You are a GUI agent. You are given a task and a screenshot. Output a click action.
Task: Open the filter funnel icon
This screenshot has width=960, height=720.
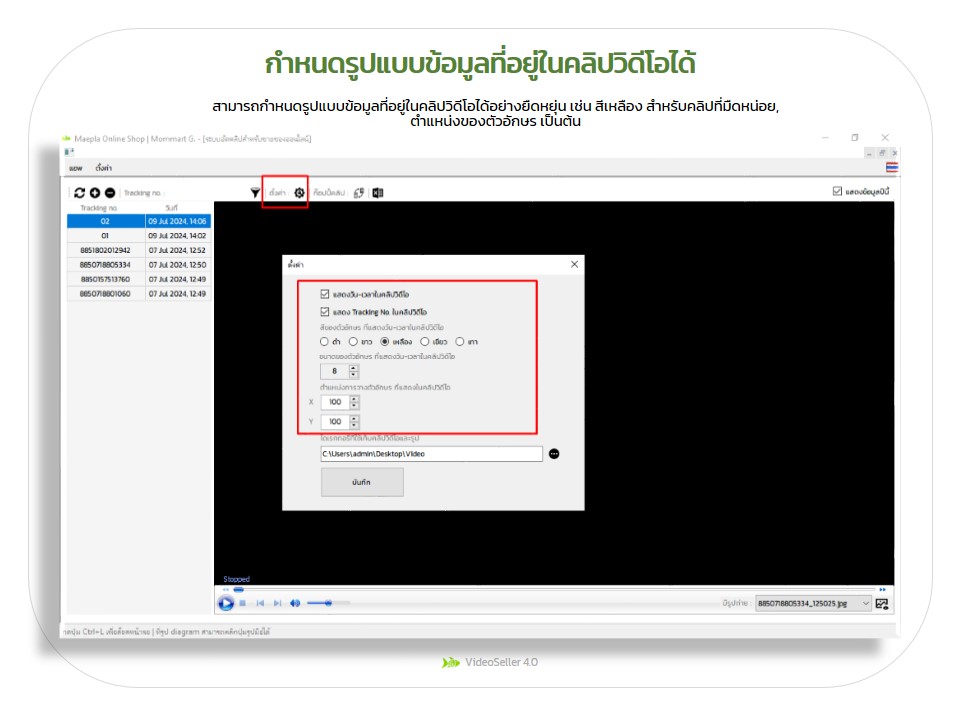tap(255, 192)
